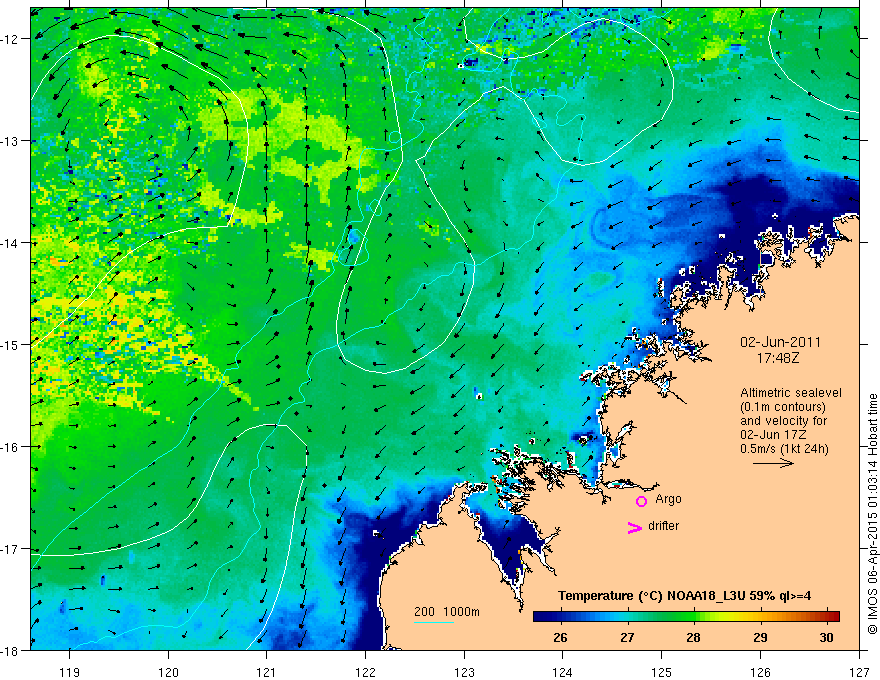Click the (0.1m contours) caption line
Viewport: 880px width, 680px height.
pyautogui.click(x=783, y=407)
